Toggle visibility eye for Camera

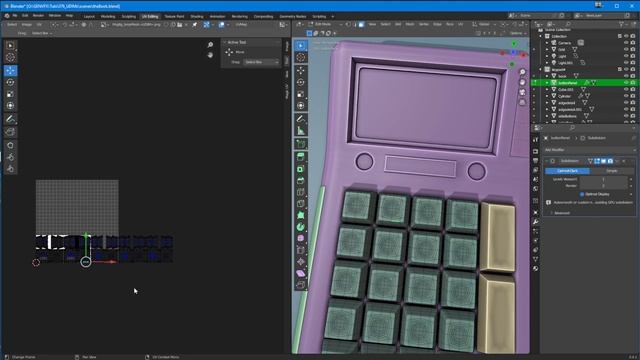626,43
